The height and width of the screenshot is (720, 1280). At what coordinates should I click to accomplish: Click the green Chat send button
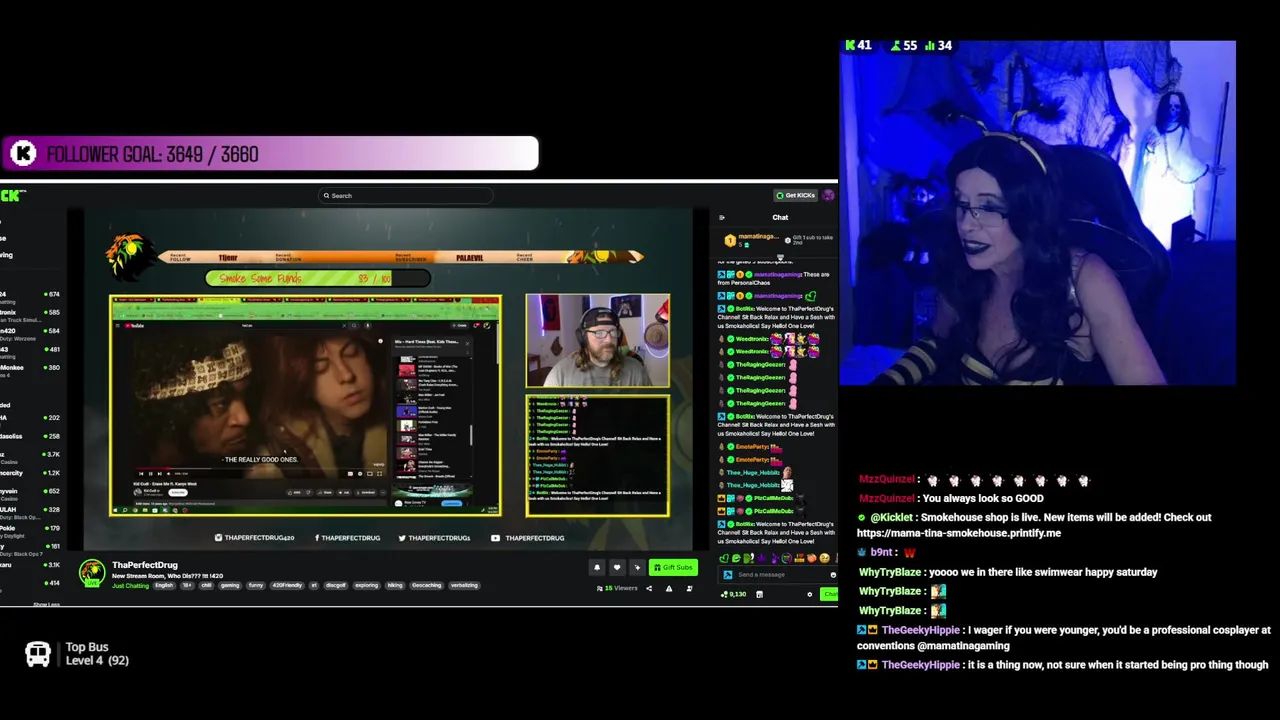point(830,594)
